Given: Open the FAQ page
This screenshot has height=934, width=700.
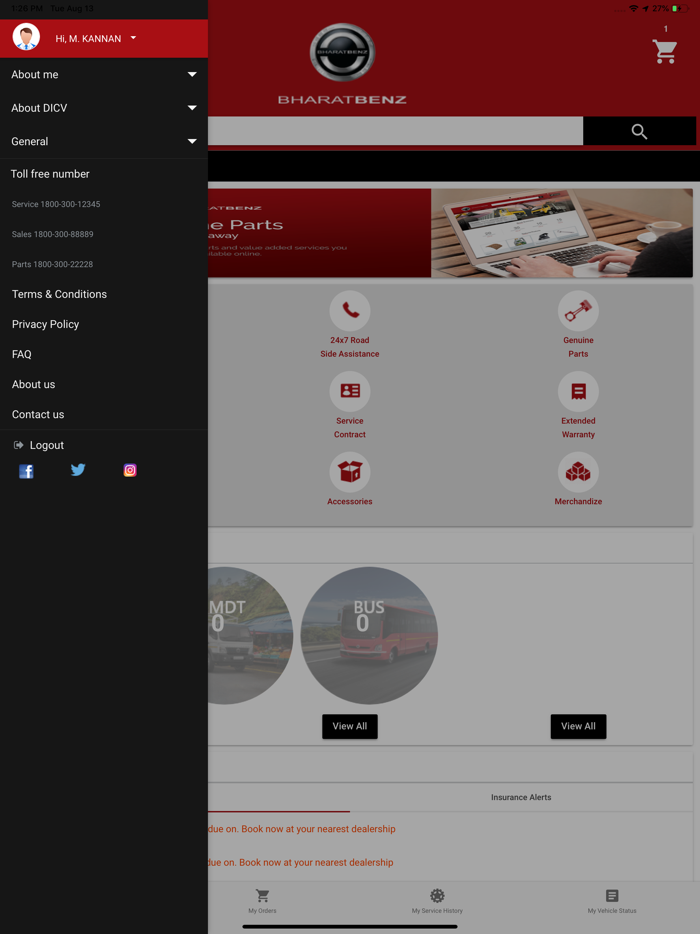Looking at the screenshot, I should 21,354.
